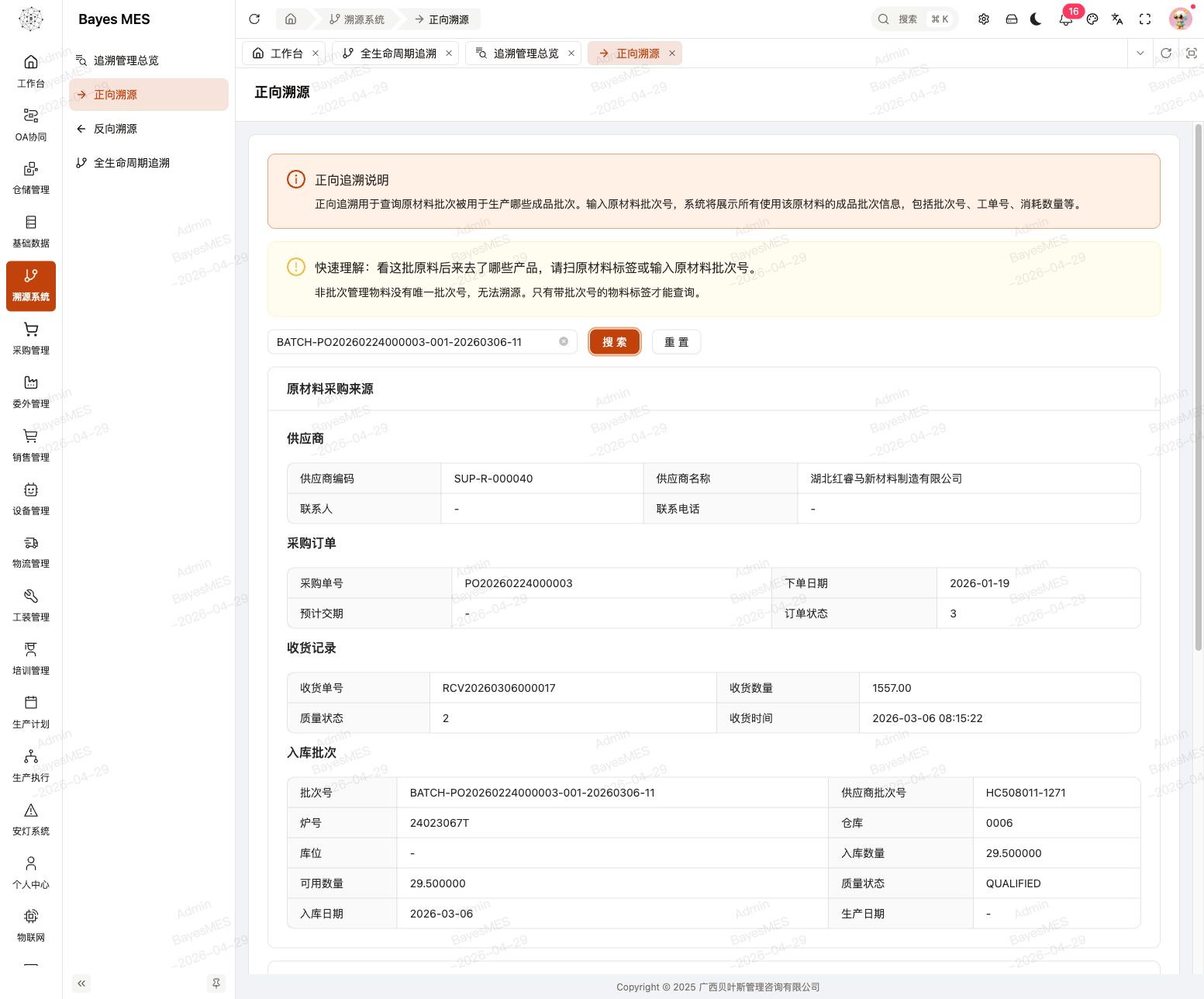Viewport: 1204px width, 999px height.
Task: Close the 正向溯源 tab
Action: (x=672, y=53)
